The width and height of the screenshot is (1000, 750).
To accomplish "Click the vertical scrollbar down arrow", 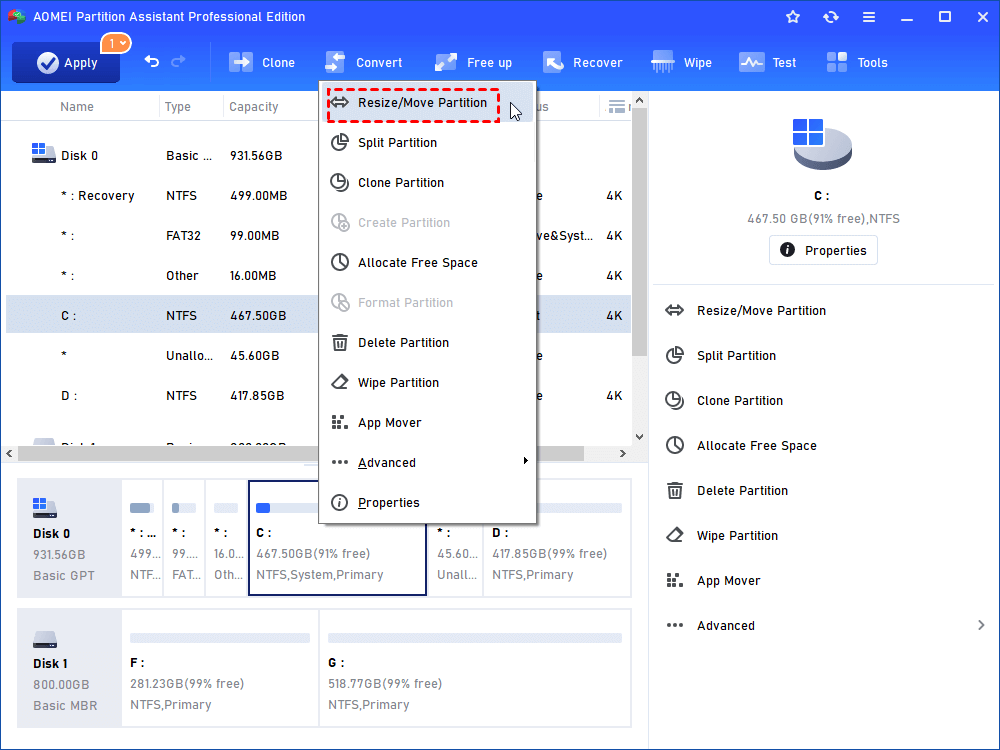I will (640, 437).
